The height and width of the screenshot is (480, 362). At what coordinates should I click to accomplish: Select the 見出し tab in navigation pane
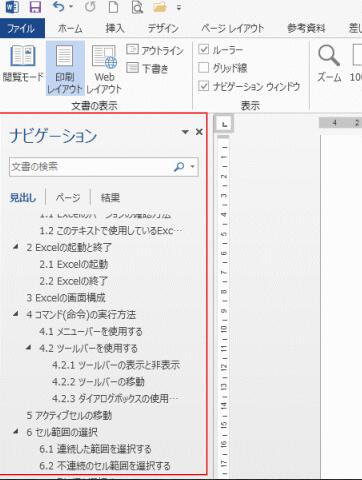tap(23, 198)
